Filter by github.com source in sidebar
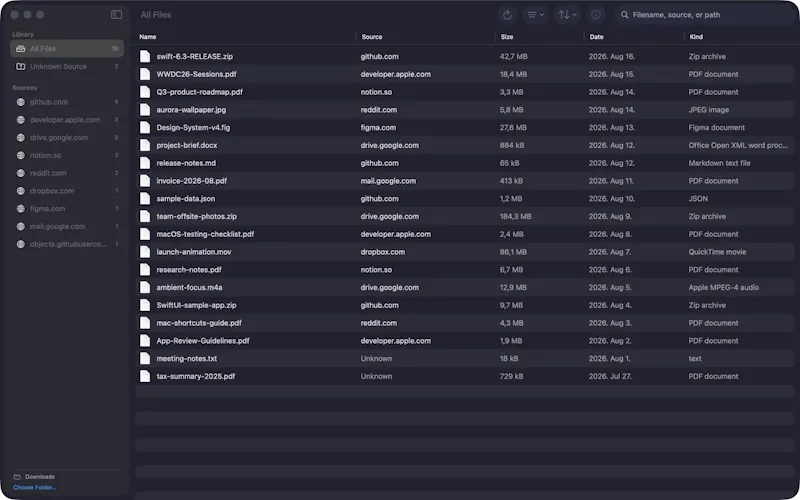The height and width of the screenshot is (500, 800). coord(67,102)
